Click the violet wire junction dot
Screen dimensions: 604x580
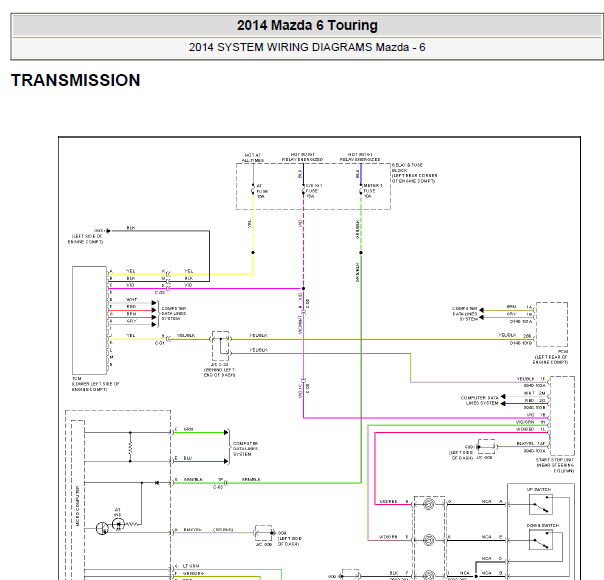[304, 288]
